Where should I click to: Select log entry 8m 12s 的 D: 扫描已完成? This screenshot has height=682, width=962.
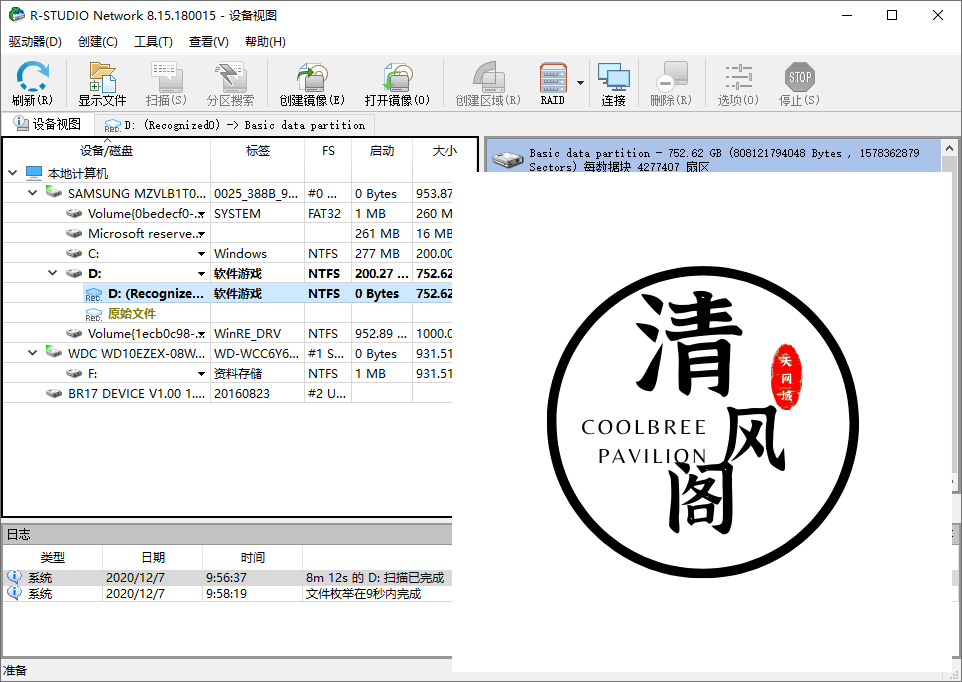pos(228,578)
